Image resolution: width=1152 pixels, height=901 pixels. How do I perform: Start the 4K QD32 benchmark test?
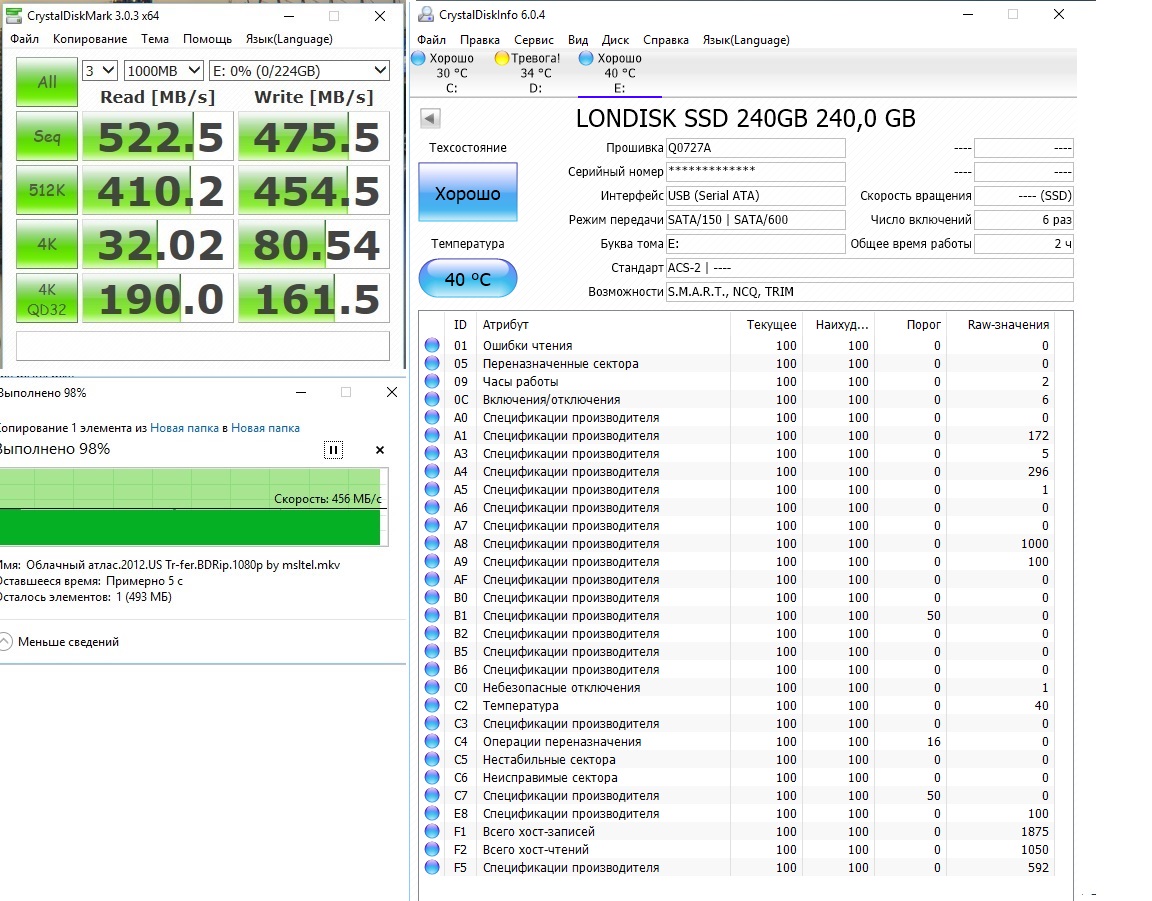(47, 298)
